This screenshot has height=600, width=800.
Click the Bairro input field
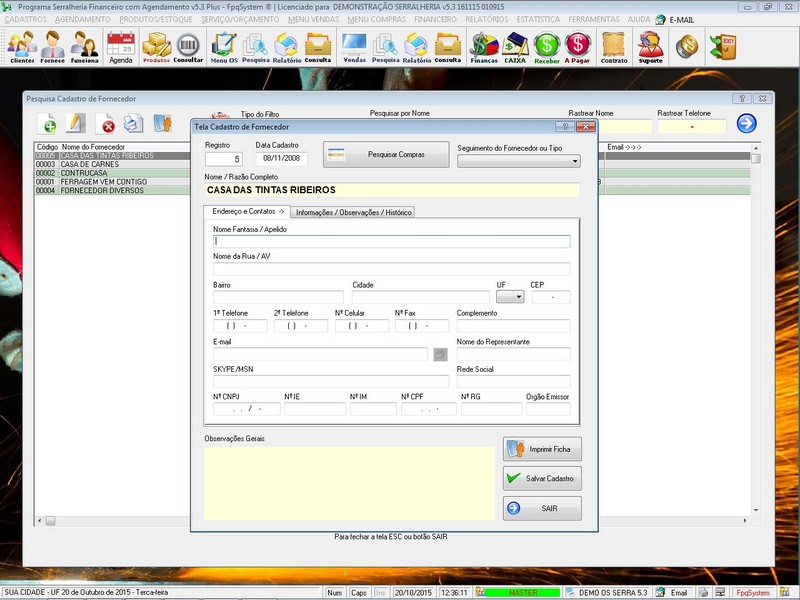click(279, 297)
